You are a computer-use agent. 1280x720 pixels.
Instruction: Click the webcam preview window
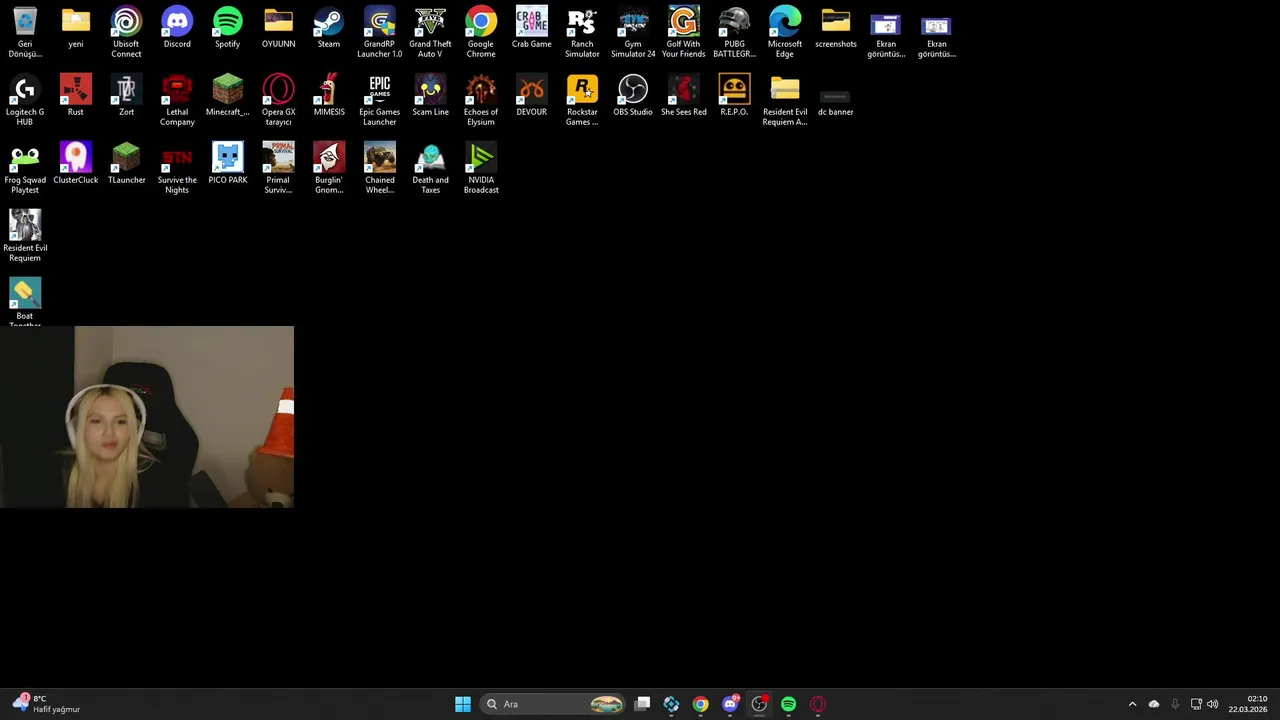147,417
